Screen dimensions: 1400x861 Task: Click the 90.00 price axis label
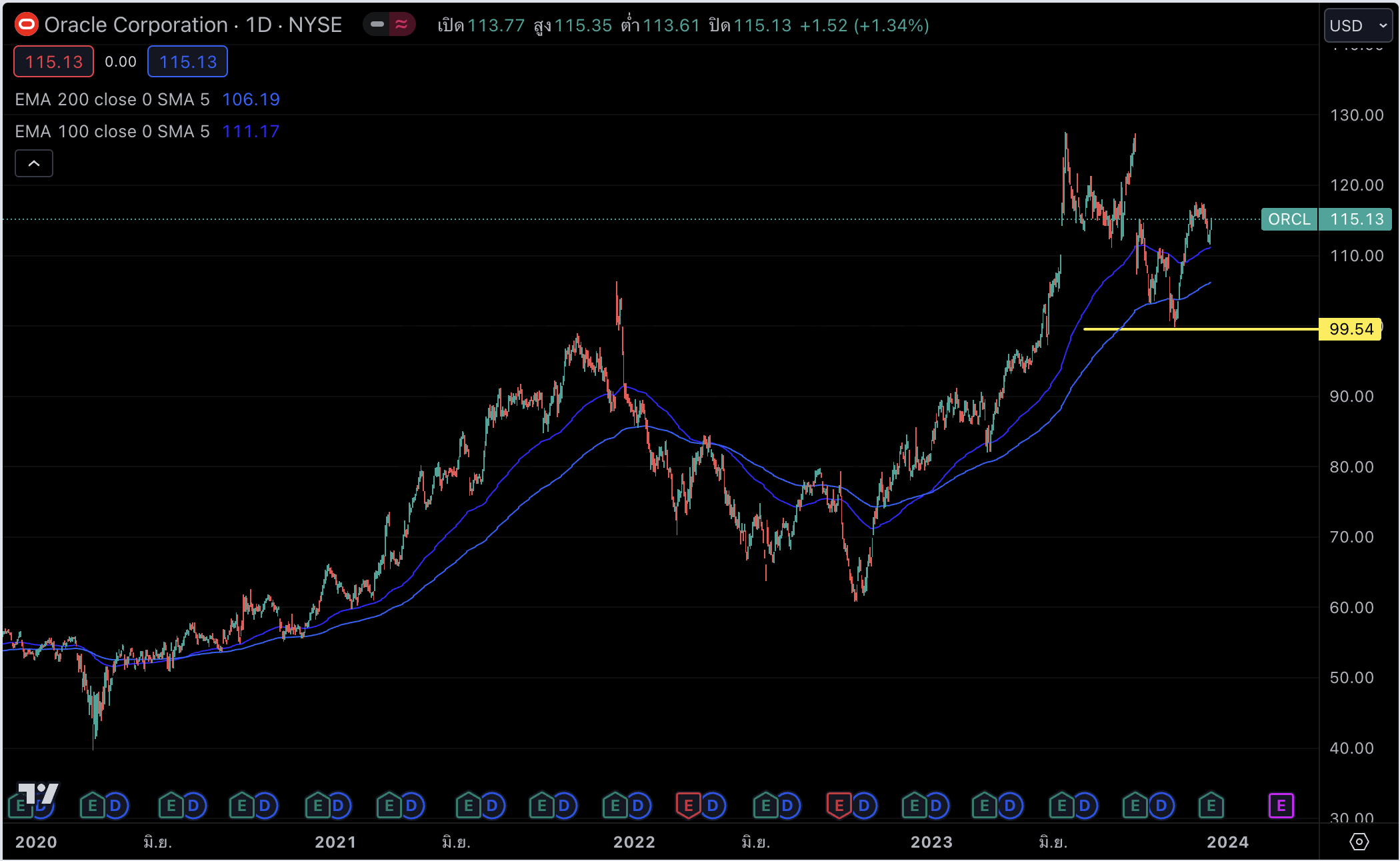click(1351, 397)
